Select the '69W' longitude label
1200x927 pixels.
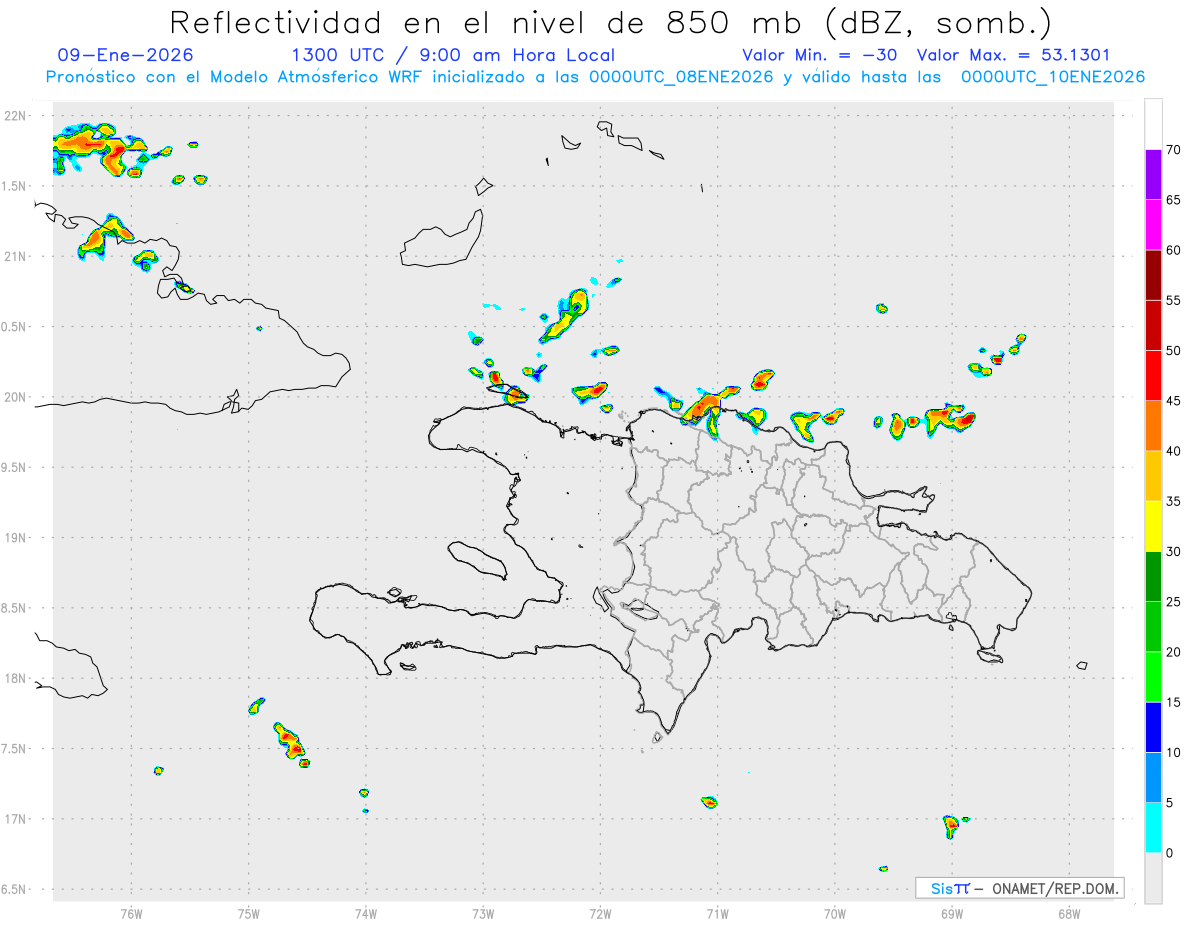952,913
